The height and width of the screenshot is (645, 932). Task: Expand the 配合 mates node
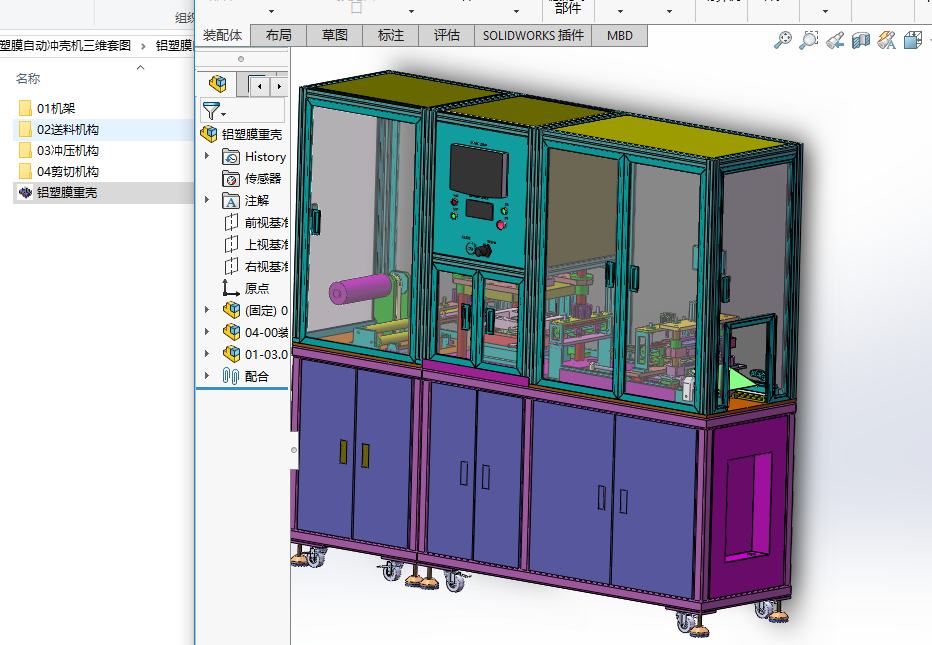pos(208,376)
